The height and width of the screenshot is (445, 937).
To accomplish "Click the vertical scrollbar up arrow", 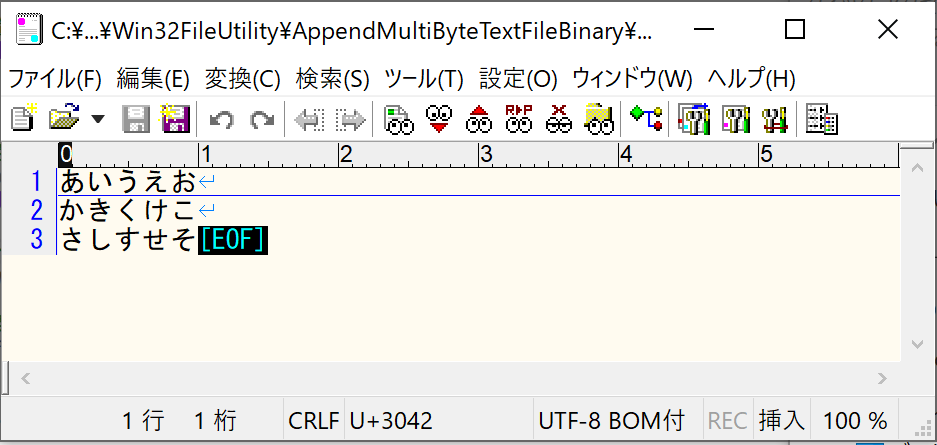I will click(917, 168).
